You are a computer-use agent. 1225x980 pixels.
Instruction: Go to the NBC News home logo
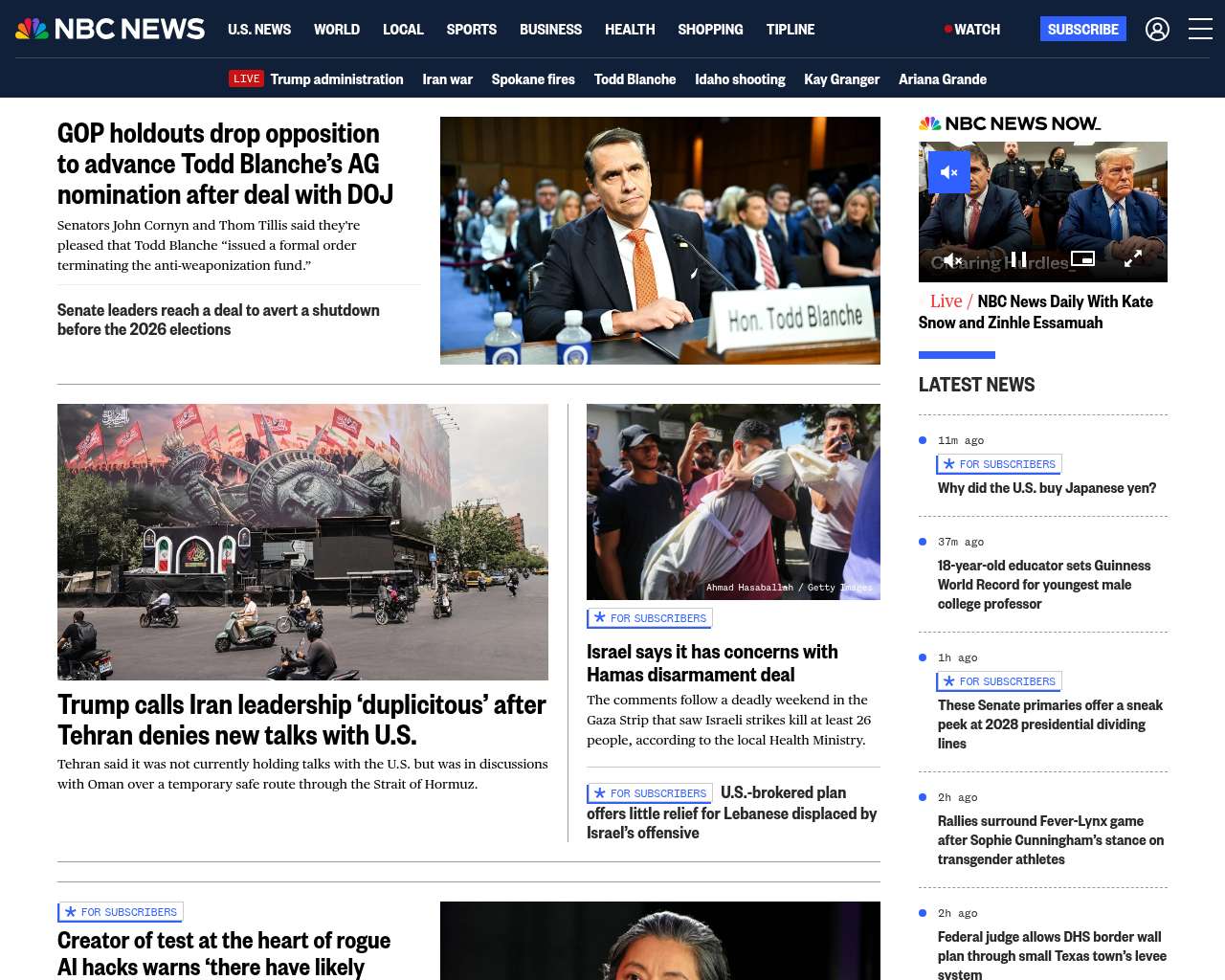pos(110,29)
